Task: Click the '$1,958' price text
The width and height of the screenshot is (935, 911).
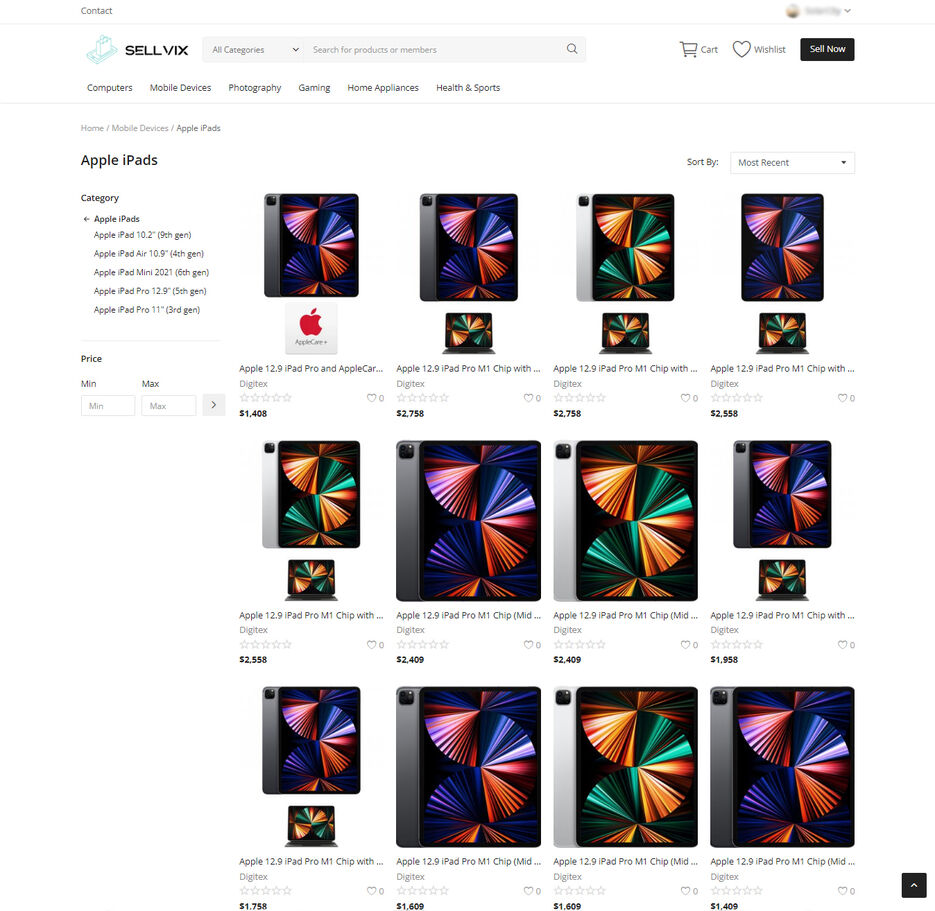Action: [x=725, y=660]
